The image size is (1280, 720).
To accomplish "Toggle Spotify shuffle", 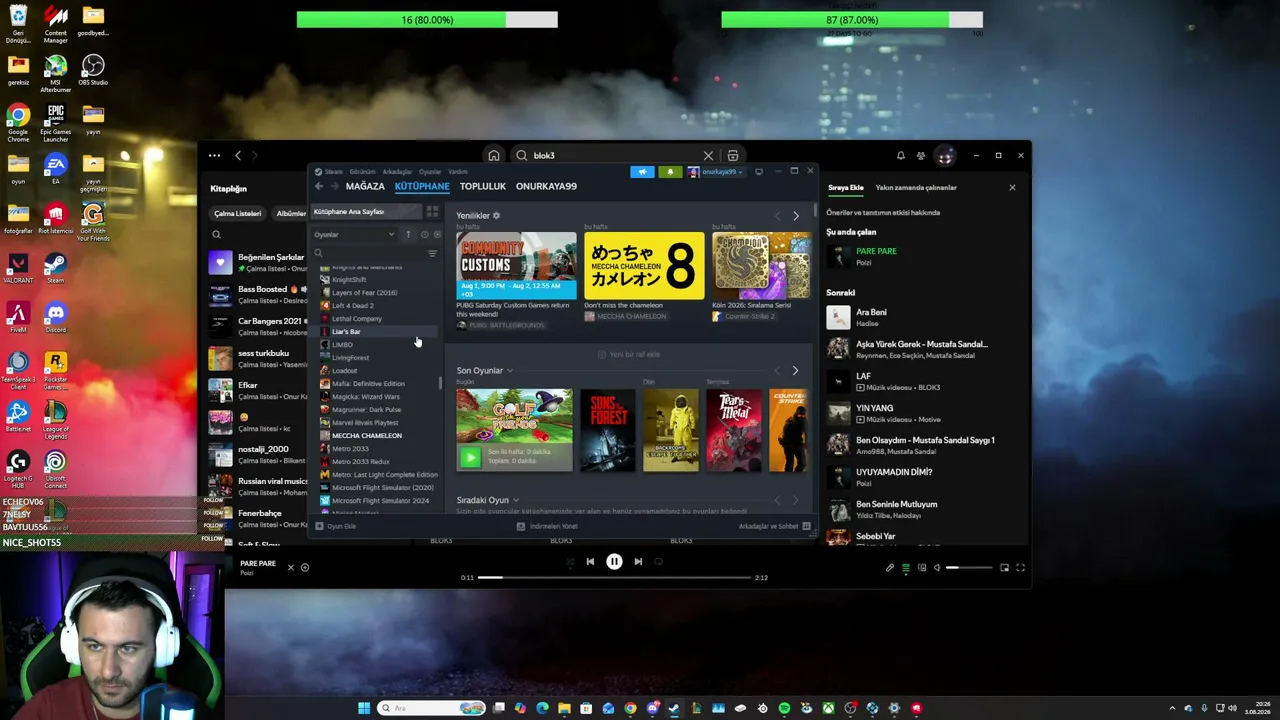I will [570, 562].
